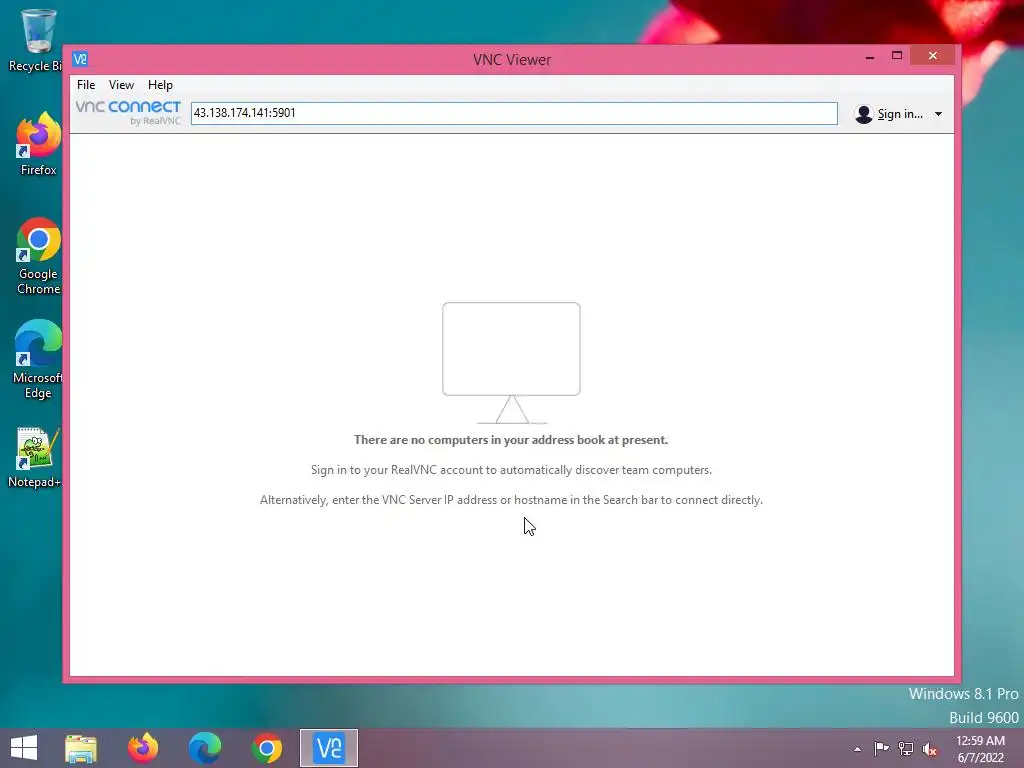Click the 'Alternatively, enter the VNC Server IP address' text
The height and width of the screenshot is (768, 1024).
click(511, 500)
